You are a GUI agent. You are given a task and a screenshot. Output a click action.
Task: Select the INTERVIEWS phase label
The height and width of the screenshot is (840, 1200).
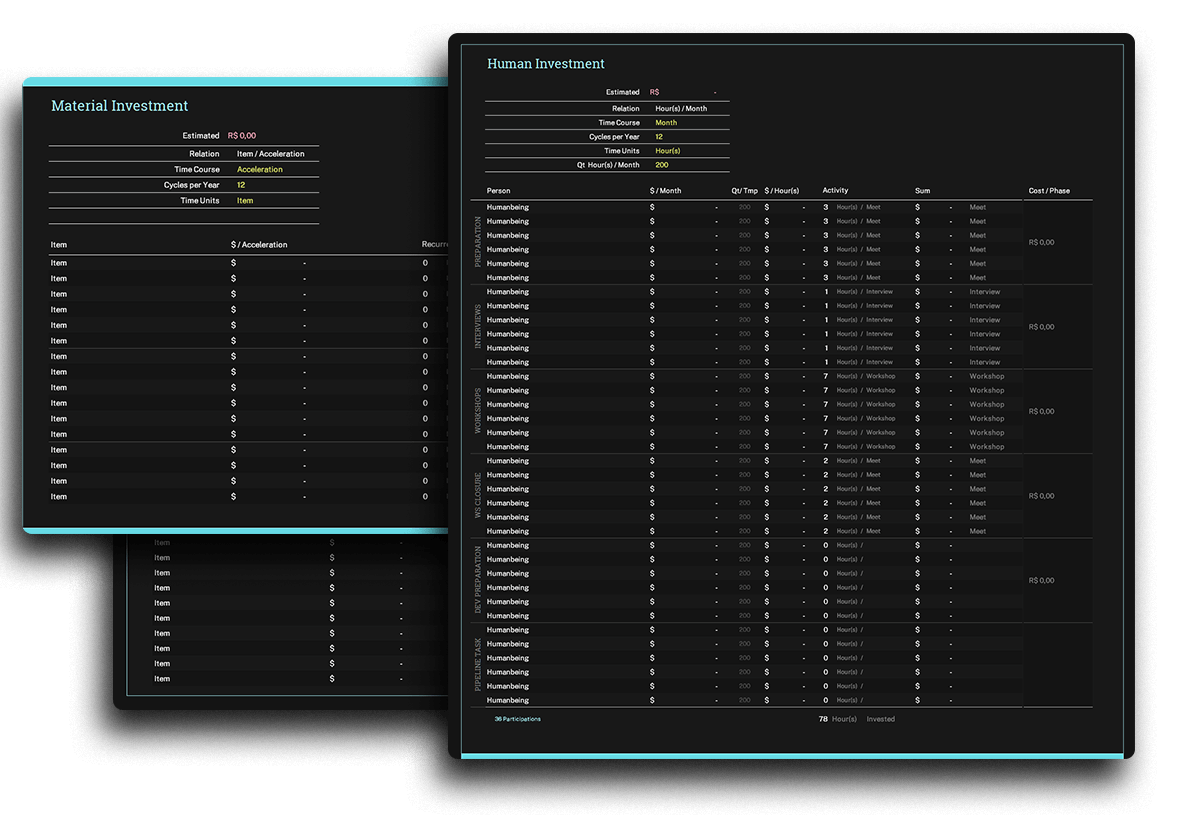click(477, 326)
